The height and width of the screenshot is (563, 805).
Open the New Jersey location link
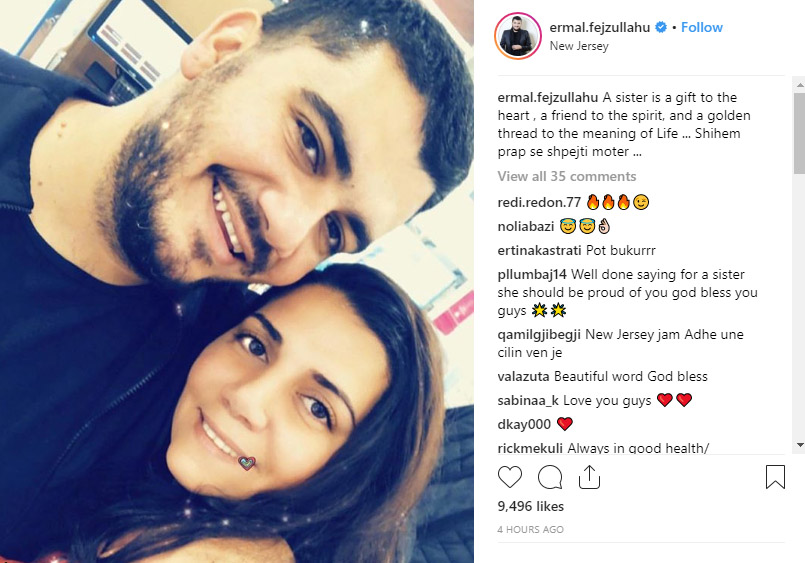[579, 46]
